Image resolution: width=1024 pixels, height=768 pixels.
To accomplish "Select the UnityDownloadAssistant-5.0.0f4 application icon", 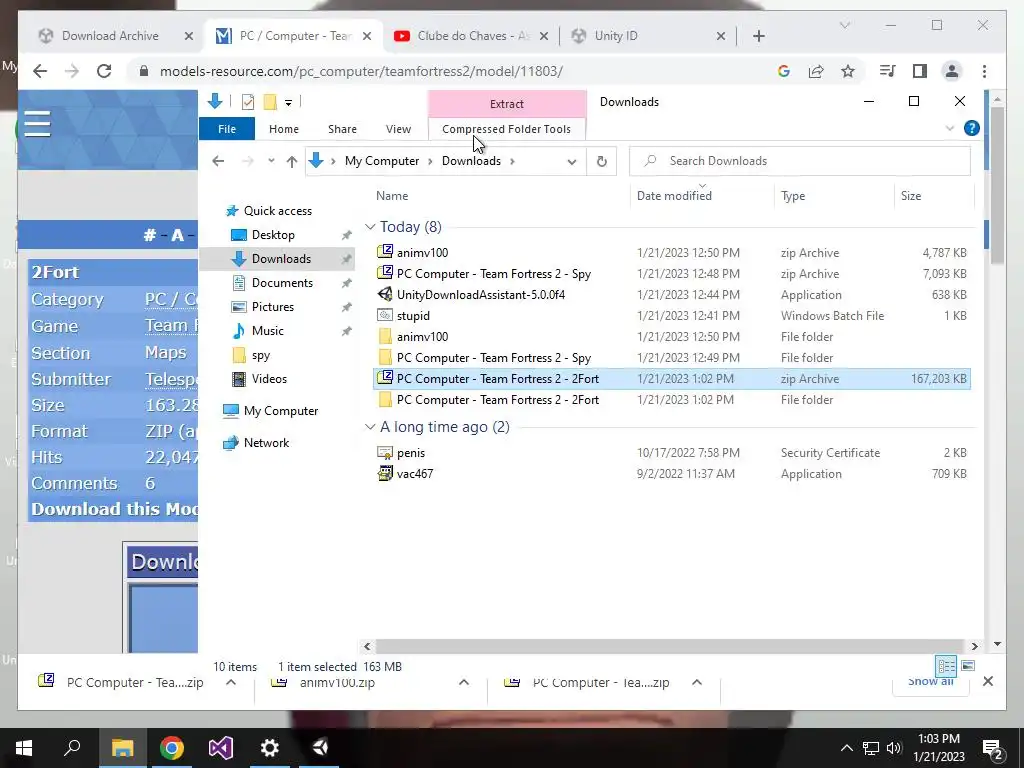I will [385, 295].
